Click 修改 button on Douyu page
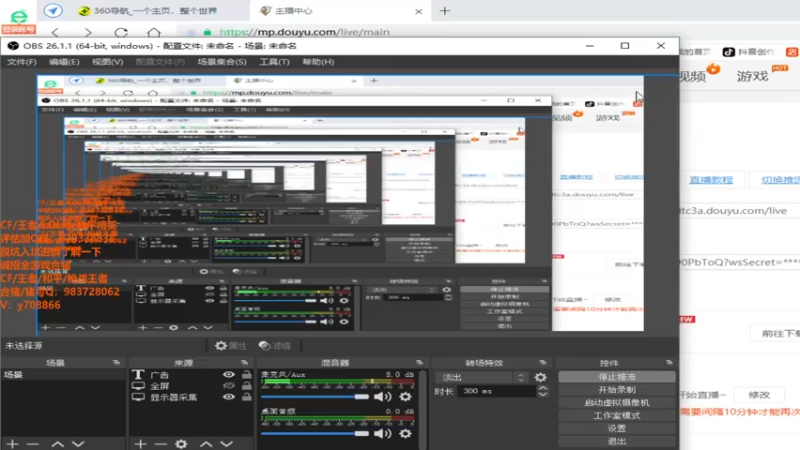 coord(759,395)
